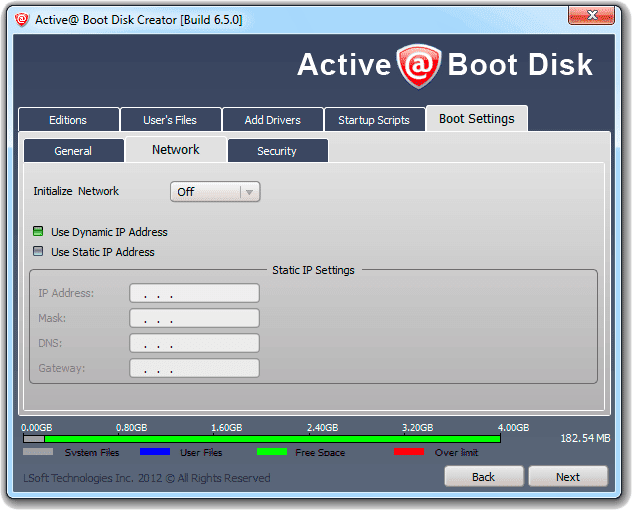Click the DNS: label

pos(50,343)
